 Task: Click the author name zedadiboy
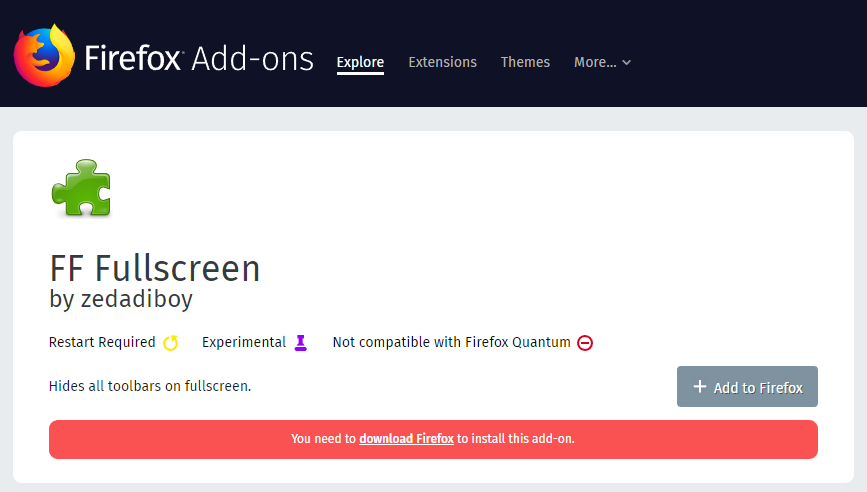[x=137, y=299]
